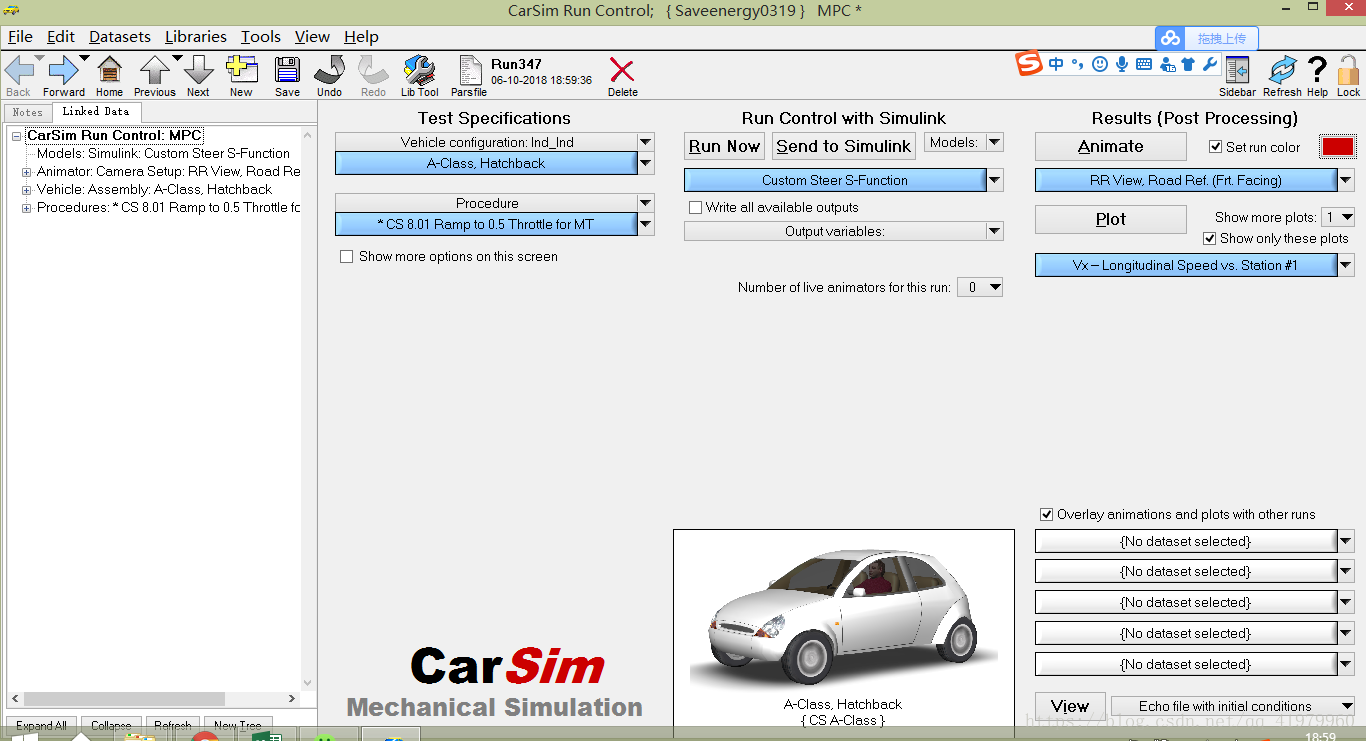The height and width of the screenshot is (741, 1366).
Task: Toggle the Set run color checkbox
Action: 1216,146
